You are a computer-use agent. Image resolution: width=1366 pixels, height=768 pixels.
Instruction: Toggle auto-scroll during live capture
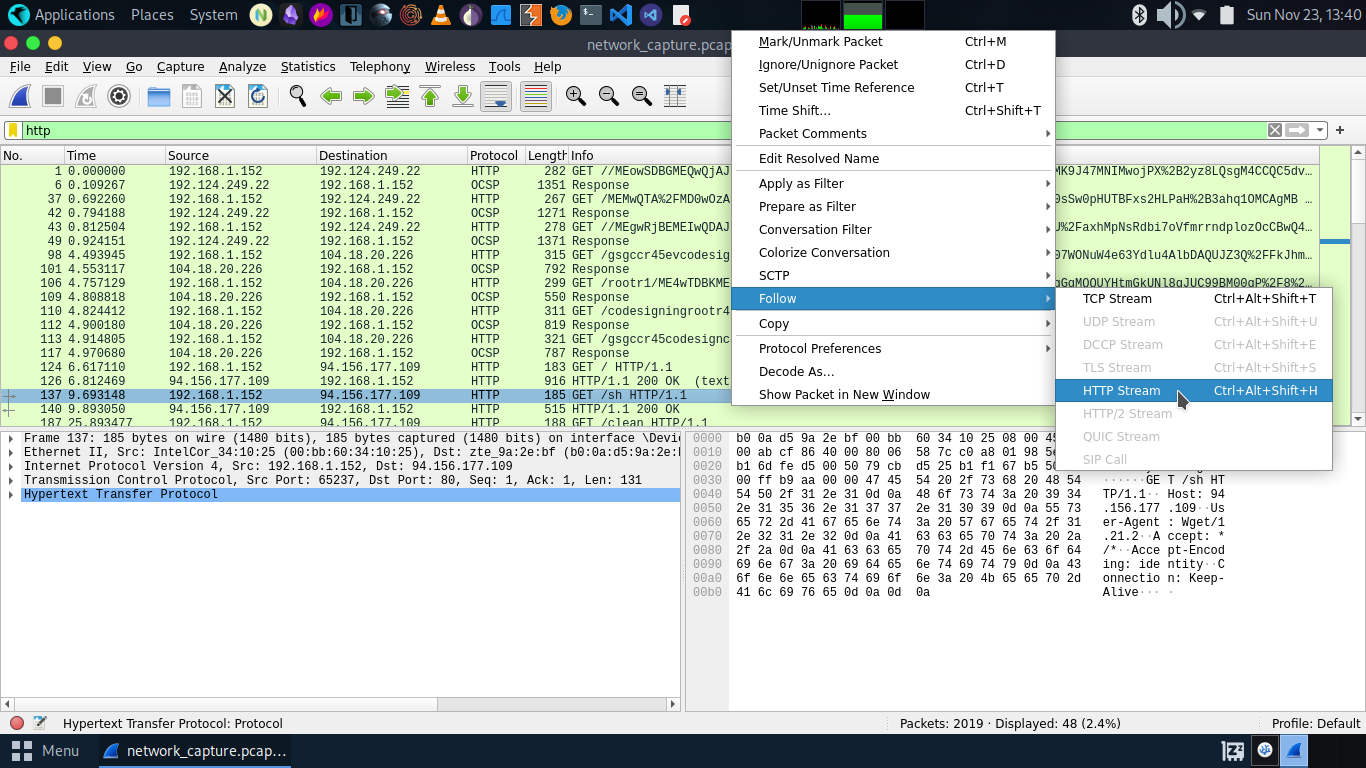pyautogui.click(x=496, y=96)
